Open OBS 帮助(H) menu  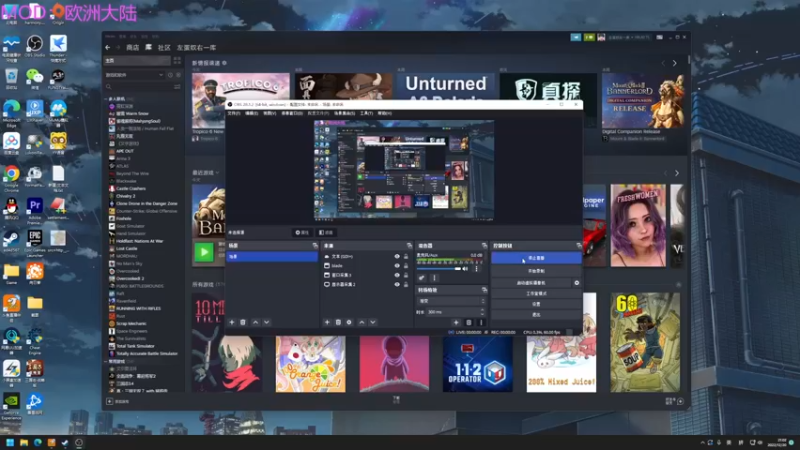coord(385,113)
